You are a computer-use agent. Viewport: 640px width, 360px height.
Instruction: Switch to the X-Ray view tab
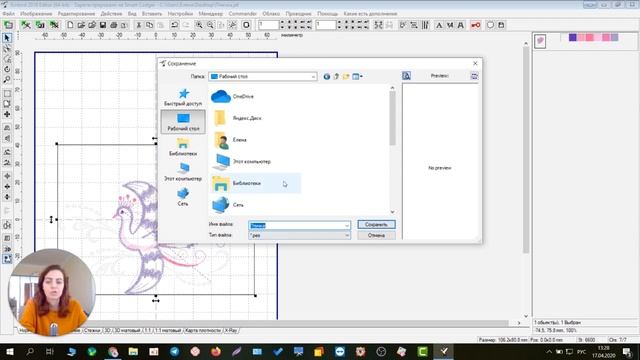pyautogui.click(x=231, y=331)
